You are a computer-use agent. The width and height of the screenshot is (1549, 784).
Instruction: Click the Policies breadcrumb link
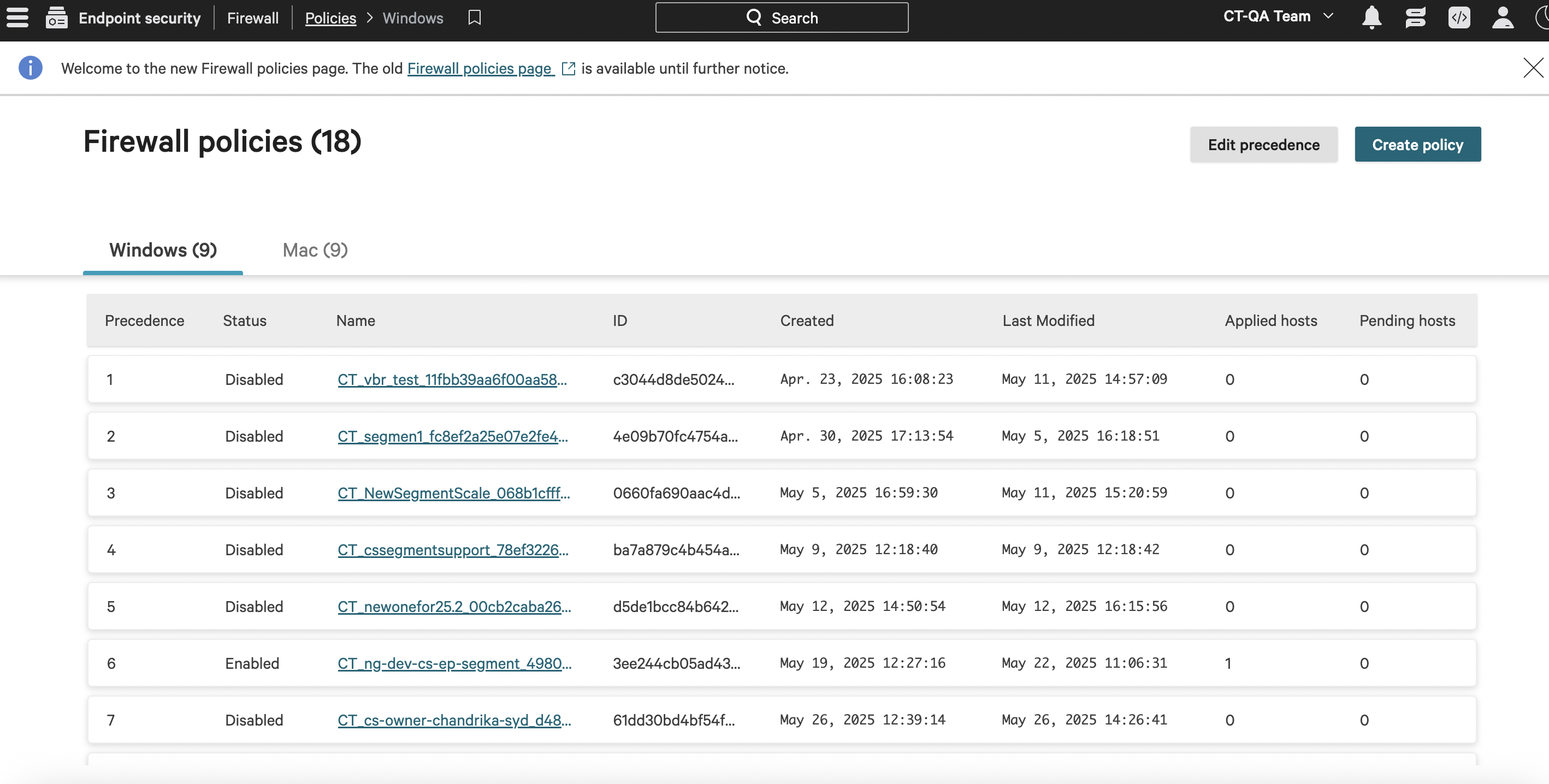tap(330, 18)
